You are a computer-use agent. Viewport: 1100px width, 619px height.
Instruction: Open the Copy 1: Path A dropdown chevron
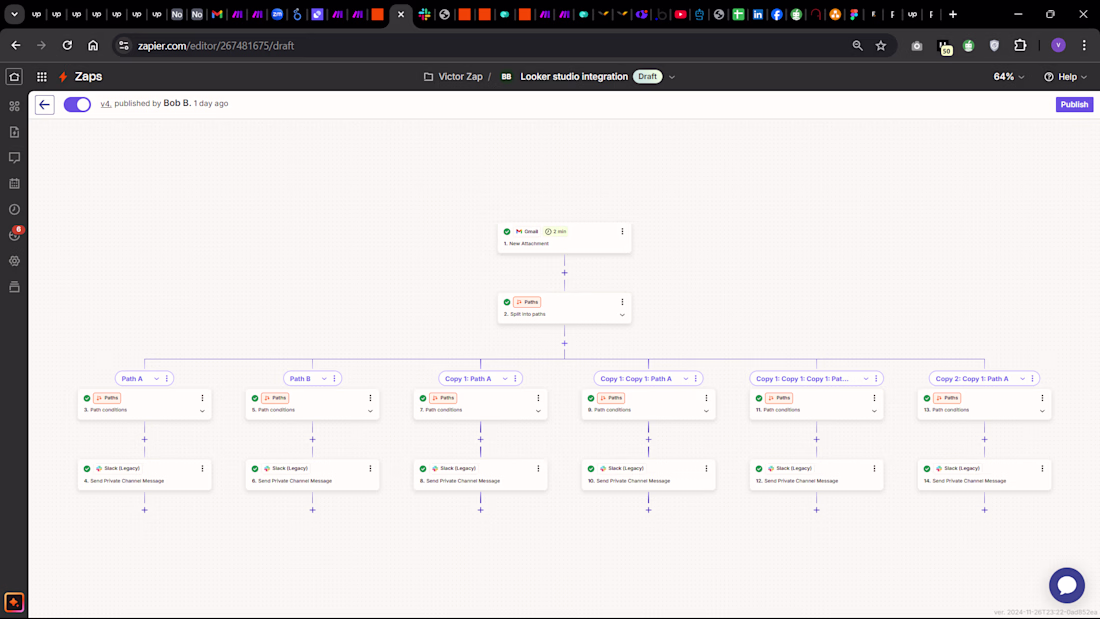pos(505,379)
